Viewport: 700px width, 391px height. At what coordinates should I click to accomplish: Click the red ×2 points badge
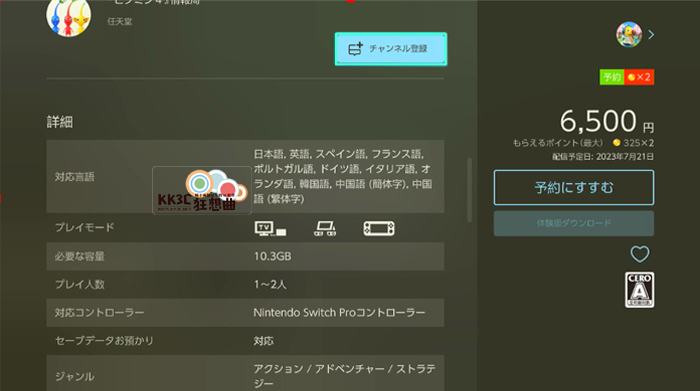click(x=639, y=77)
